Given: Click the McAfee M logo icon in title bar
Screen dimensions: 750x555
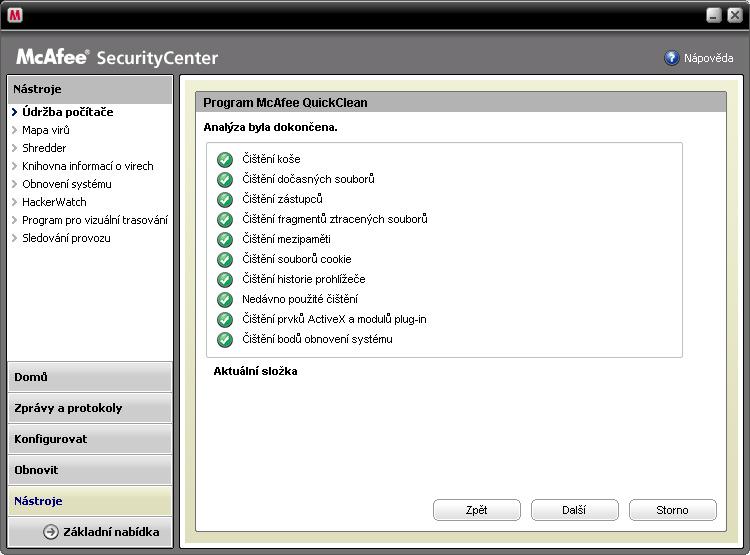Looking at the screenshot, I should 15,15.
